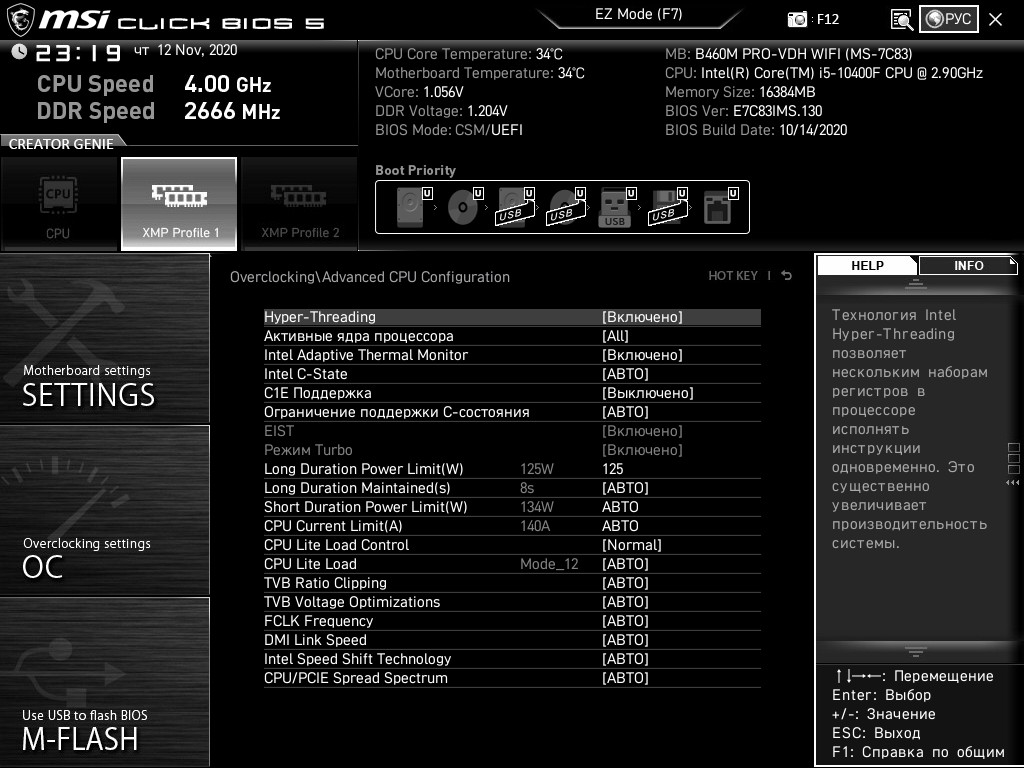Click the HOT KEY label
This screenshot has width=1024, height=768.
click(x=733, y=276)
